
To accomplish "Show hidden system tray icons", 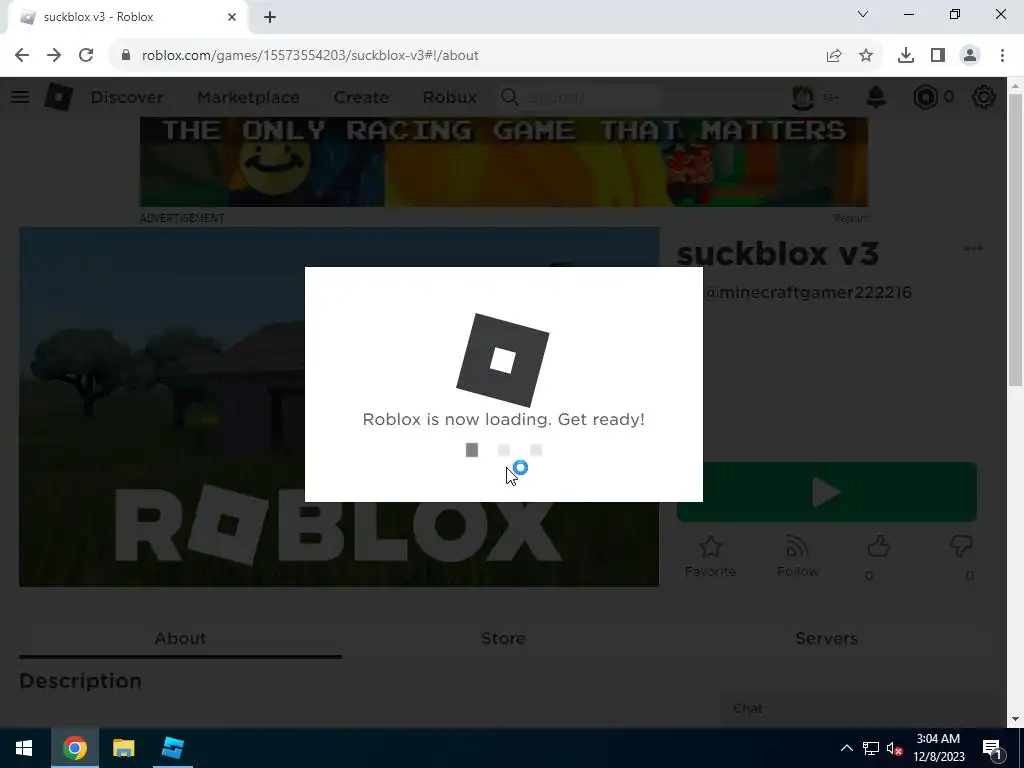I will coord(846,748).
